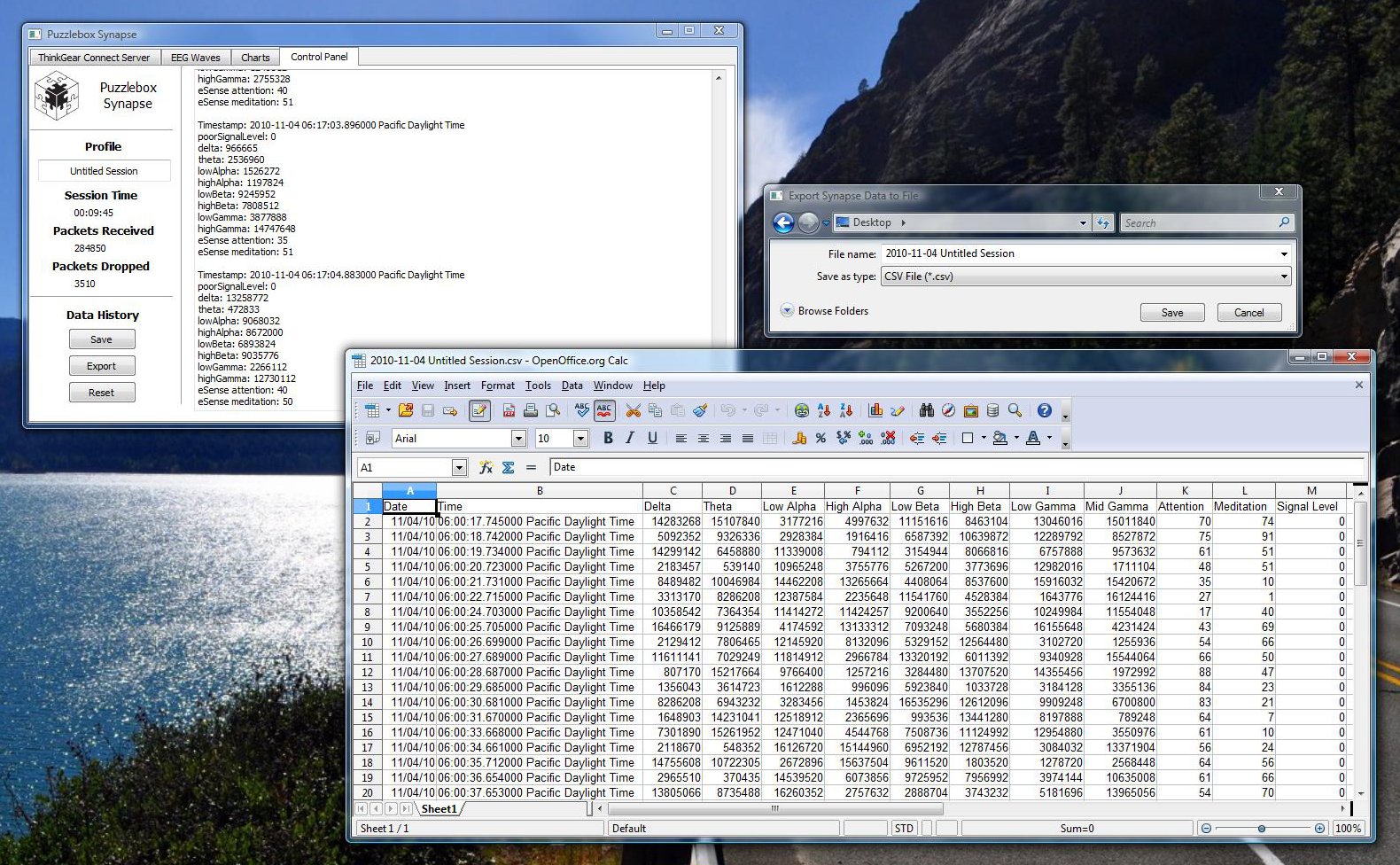Click Cancel in Export Synapse Data dialog

pyautogui.click(x=1249, y=313)
